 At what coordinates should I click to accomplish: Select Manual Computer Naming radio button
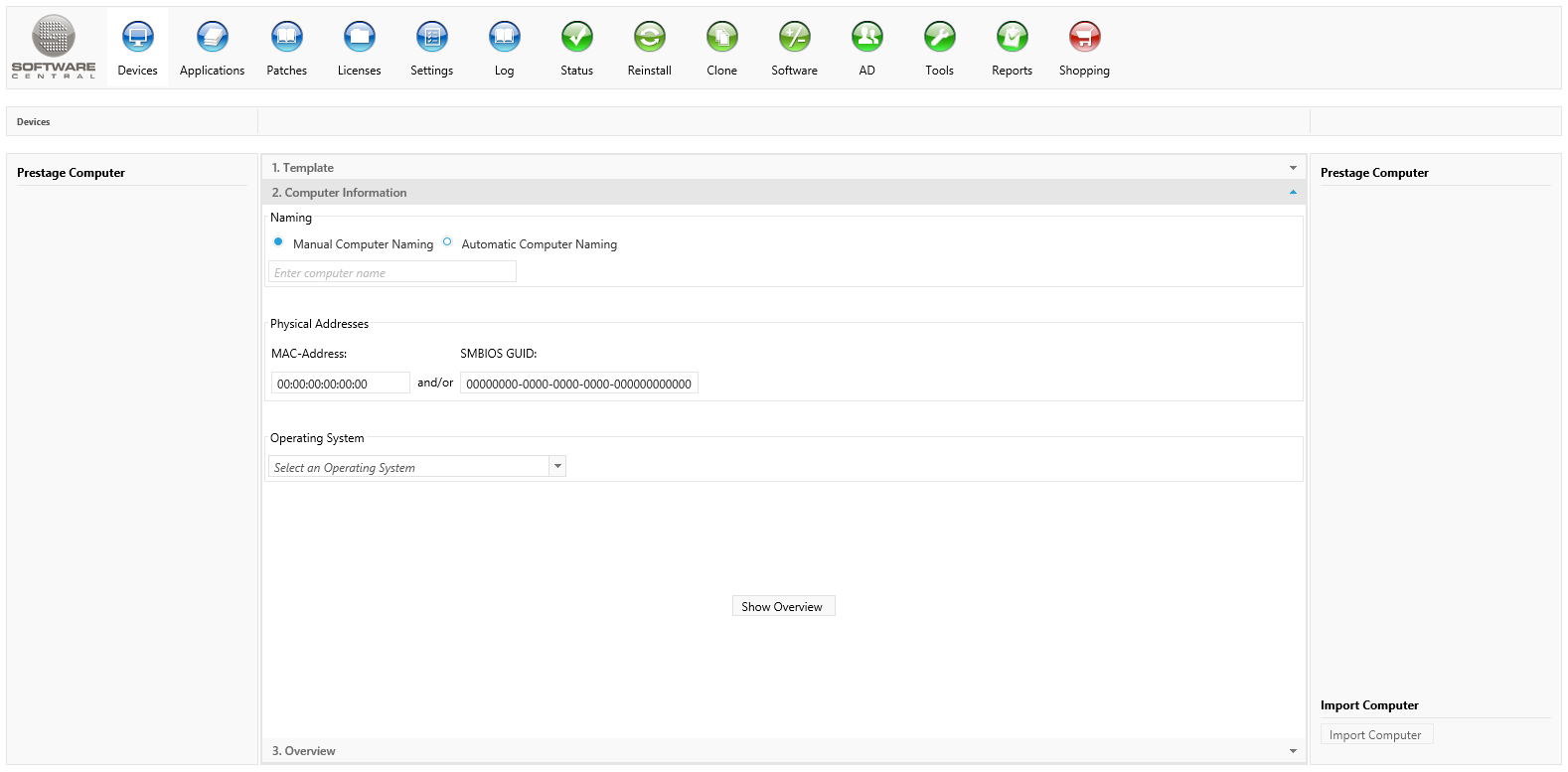(278, 242)
